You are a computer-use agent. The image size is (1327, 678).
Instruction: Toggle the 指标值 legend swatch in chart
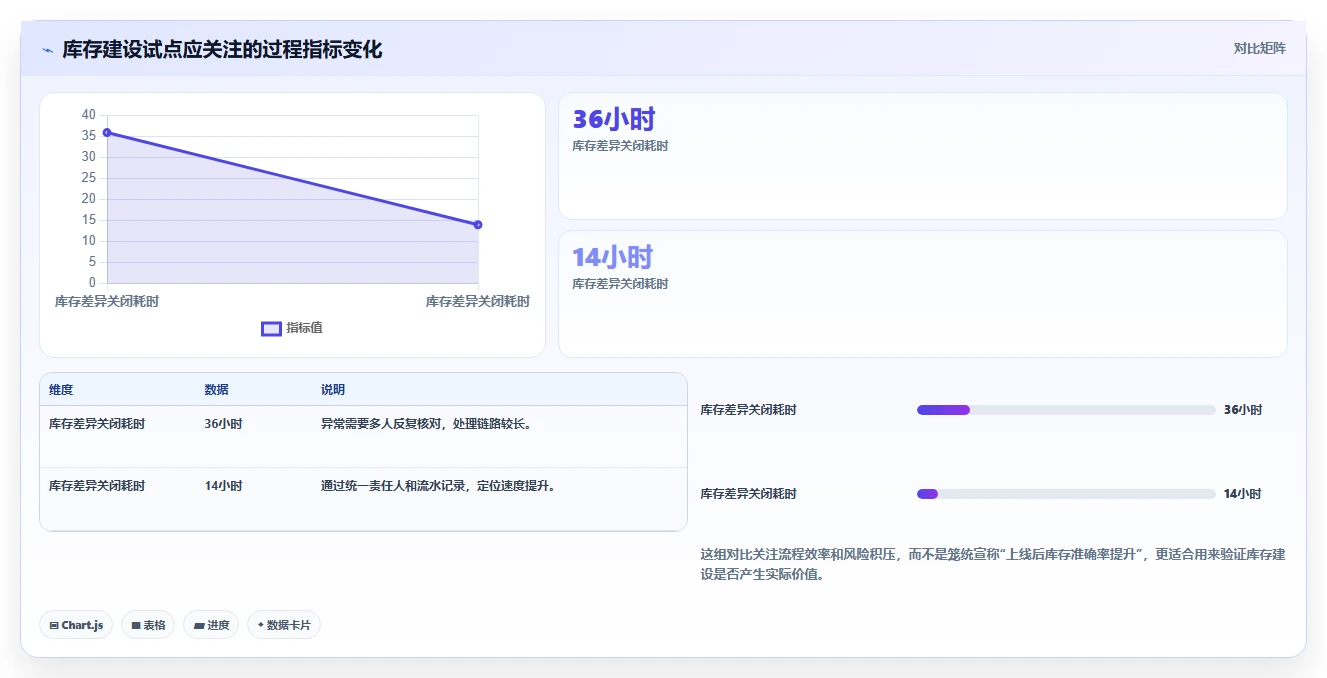pyautogui.click(x=271, y=328)
